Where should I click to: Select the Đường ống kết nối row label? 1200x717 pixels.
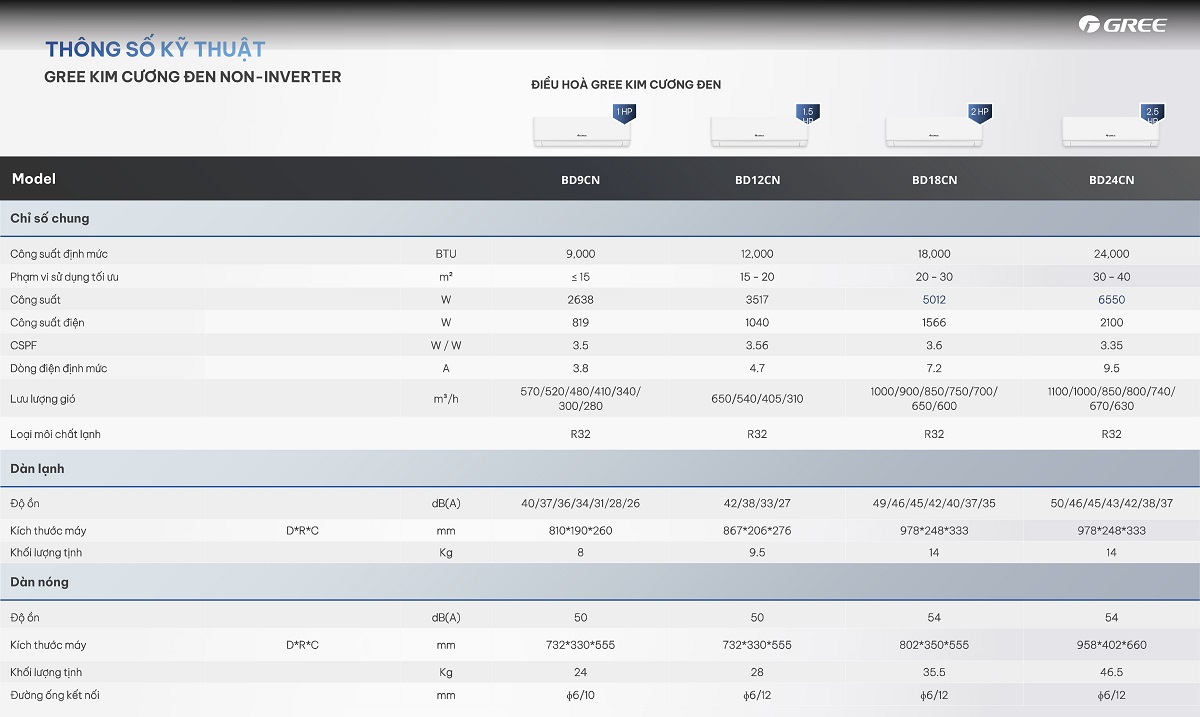pyautogui.click(x=55, y=695)
